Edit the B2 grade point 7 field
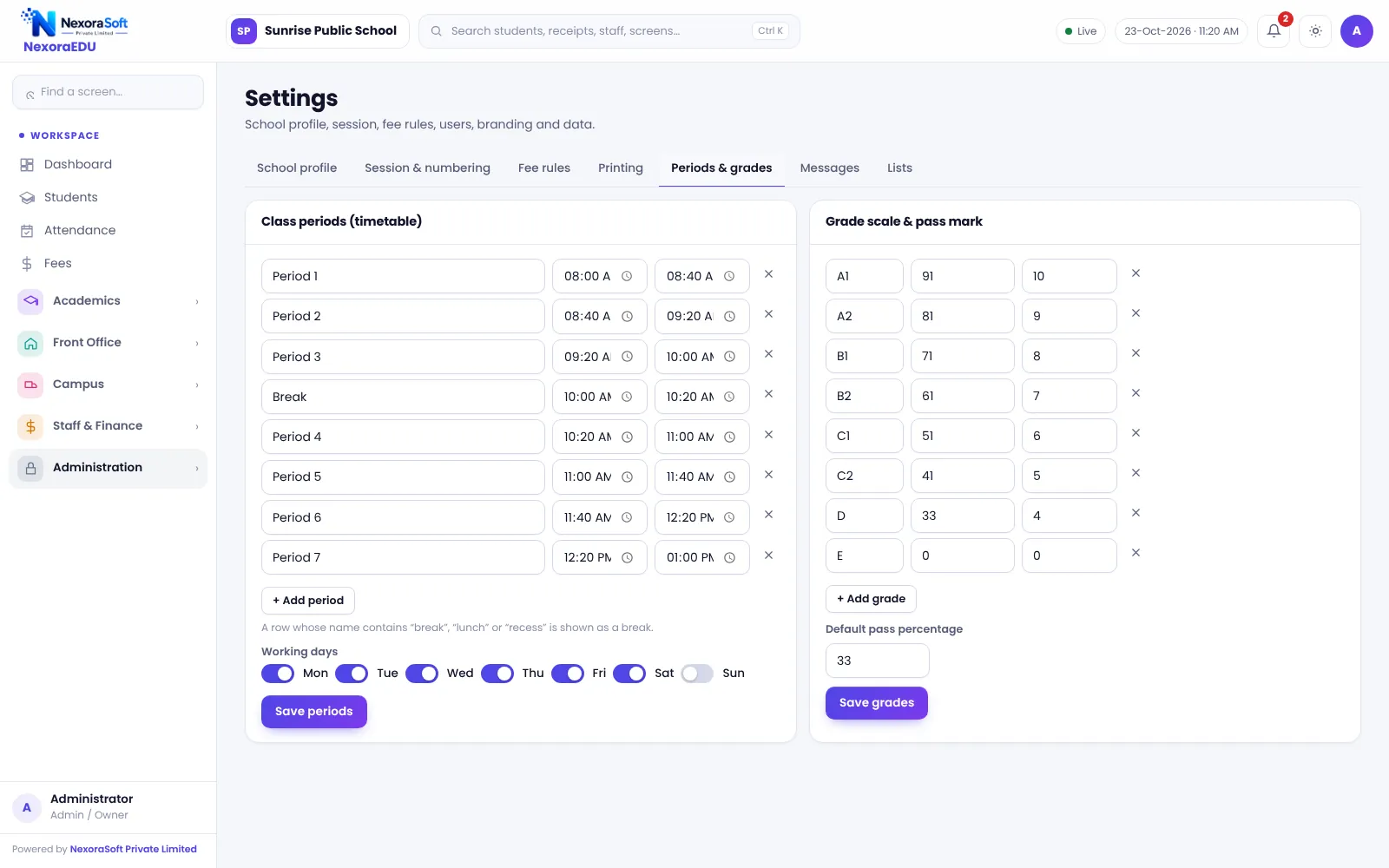1389x868 pixels. pyautogui.click(x=1069, y=396)
